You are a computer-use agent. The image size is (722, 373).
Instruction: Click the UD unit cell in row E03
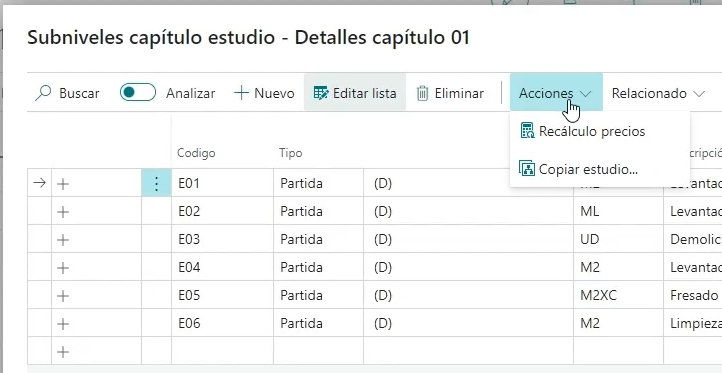tap(618, 239)
